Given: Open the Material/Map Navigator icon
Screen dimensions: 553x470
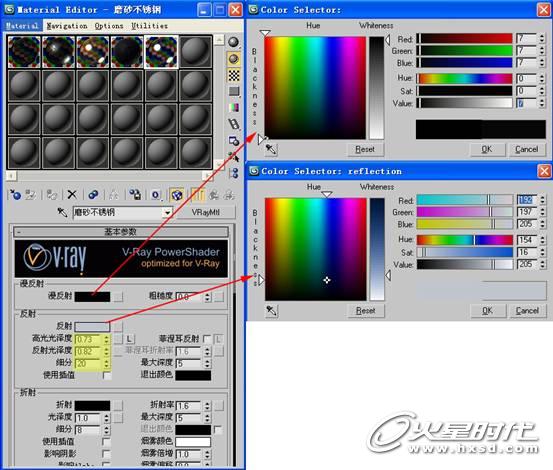Looking at the screenshot, I should coord(233,173).
